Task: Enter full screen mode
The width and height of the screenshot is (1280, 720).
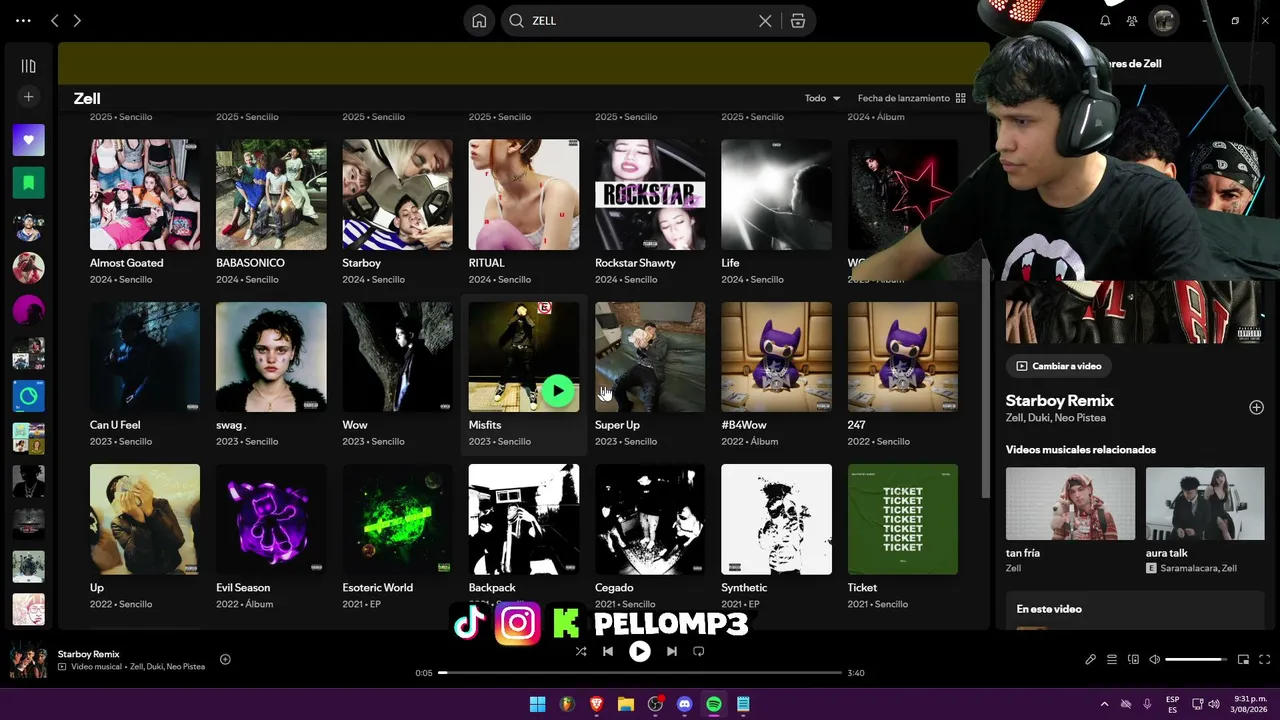Action: point(1265,660)
